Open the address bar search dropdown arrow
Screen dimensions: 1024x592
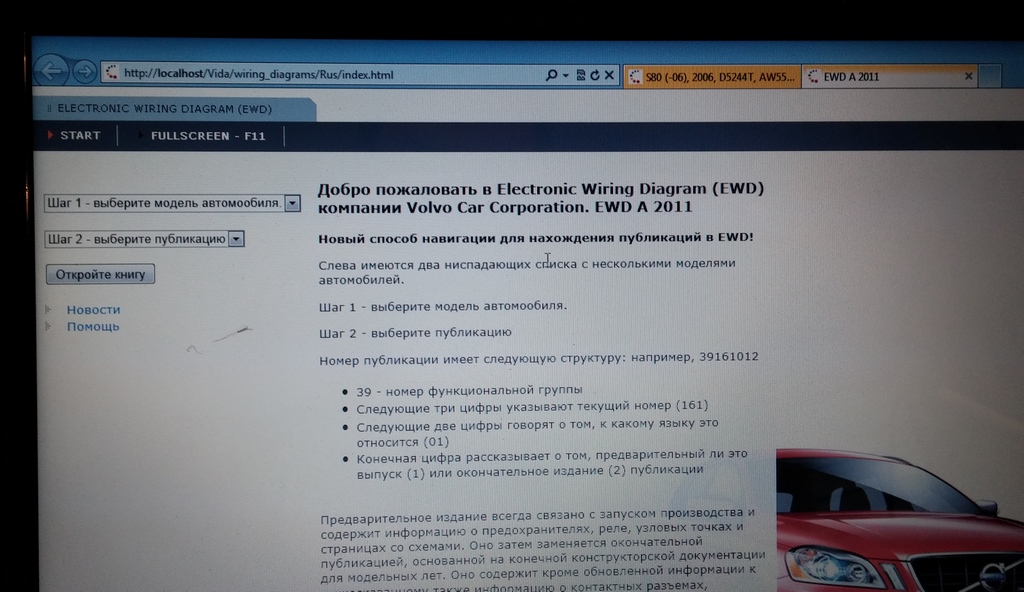pyautogui.click(x=566, y=76)
